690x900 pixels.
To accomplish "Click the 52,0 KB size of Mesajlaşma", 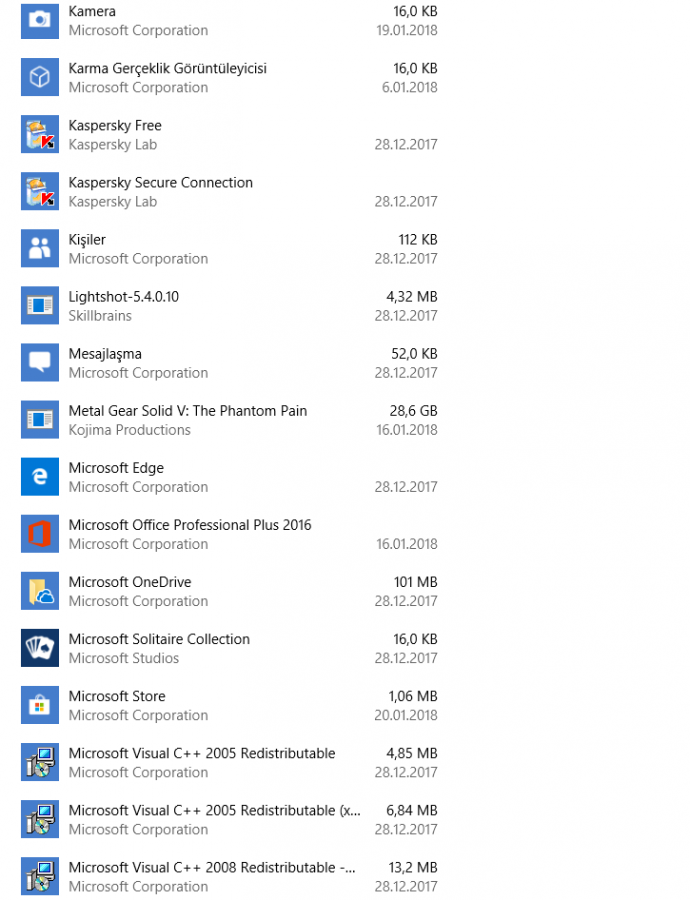I will (414, 354).
